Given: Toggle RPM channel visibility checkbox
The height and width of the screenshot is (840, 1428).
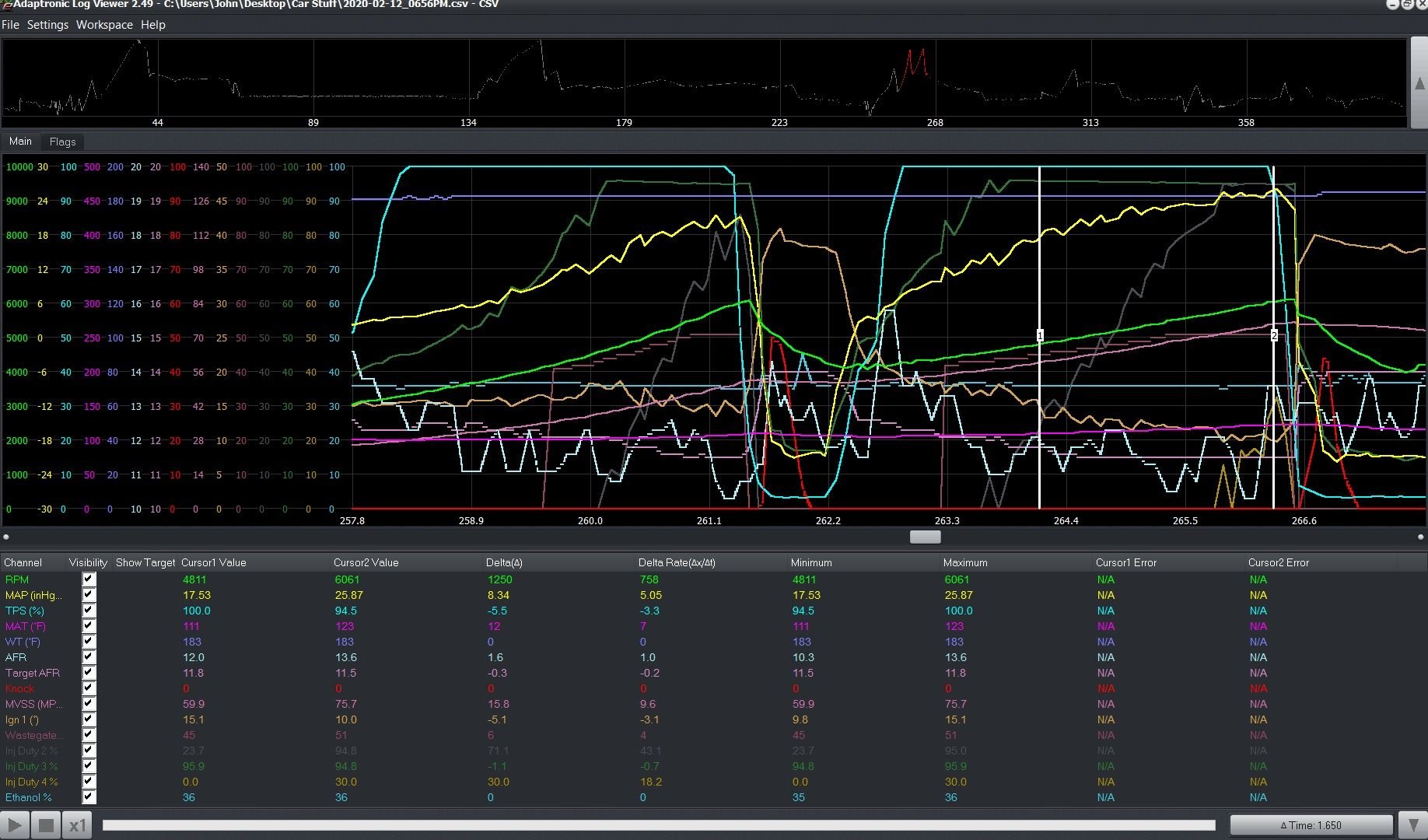Looking at the screenshot, I should (x=89, y=579).
